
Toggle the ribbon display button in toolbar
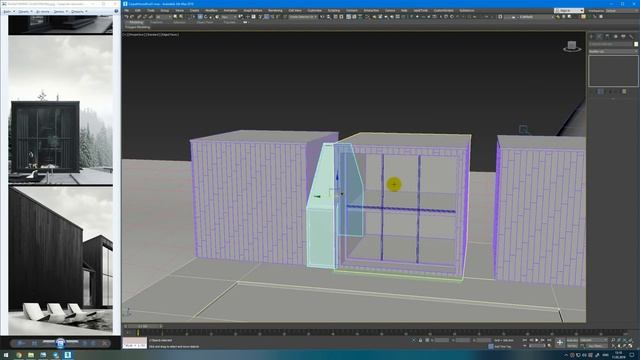pos(348,17)
